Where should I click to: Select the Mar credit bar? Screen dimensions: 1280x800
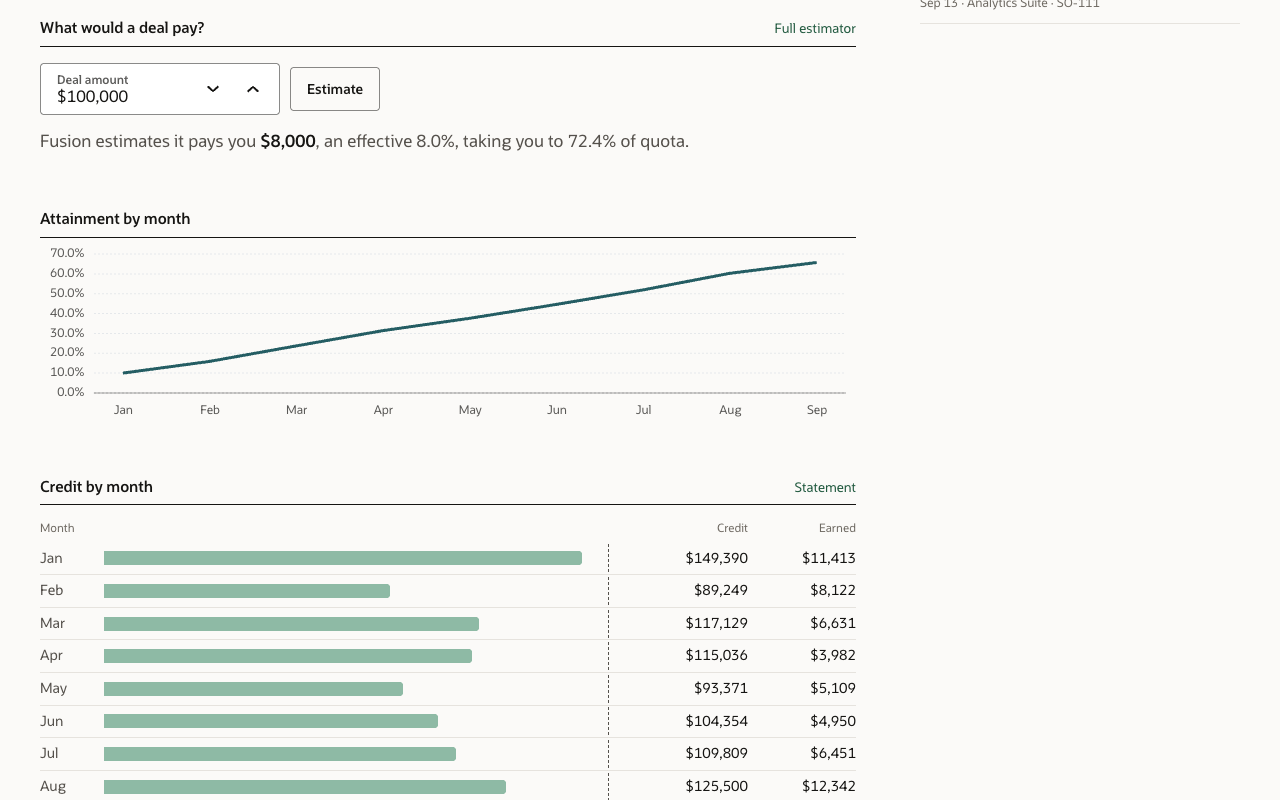(x=291, y=624)
